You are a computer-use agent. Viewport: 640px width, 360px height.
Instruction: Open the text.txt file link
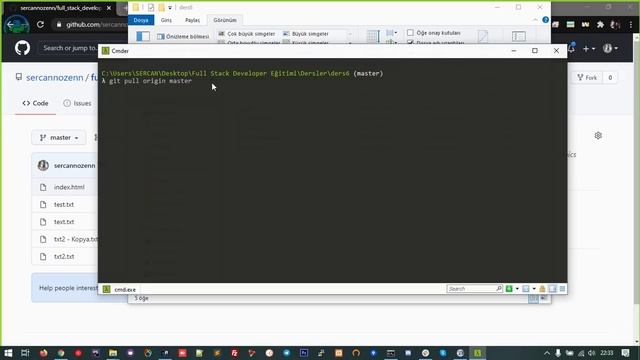click(64, 222)
